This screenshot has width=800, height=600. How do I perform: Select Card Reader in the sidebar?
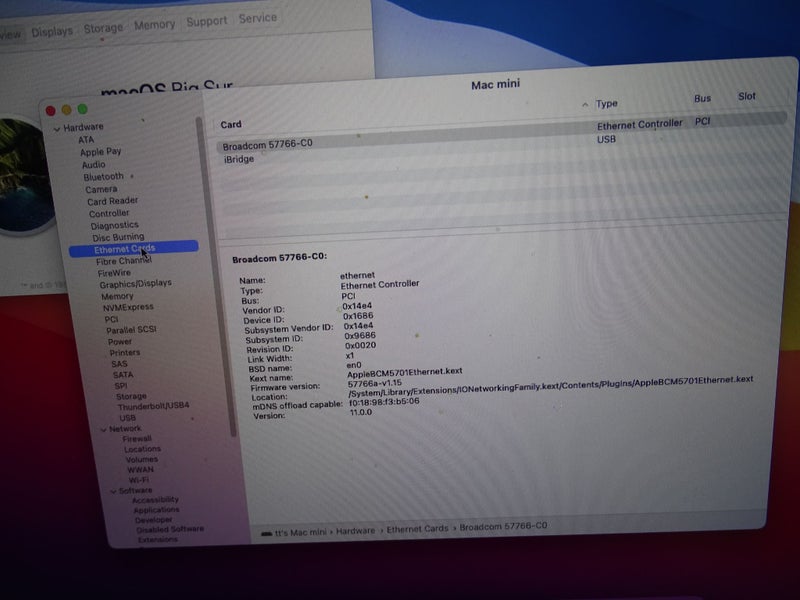[x=112, y=201]
